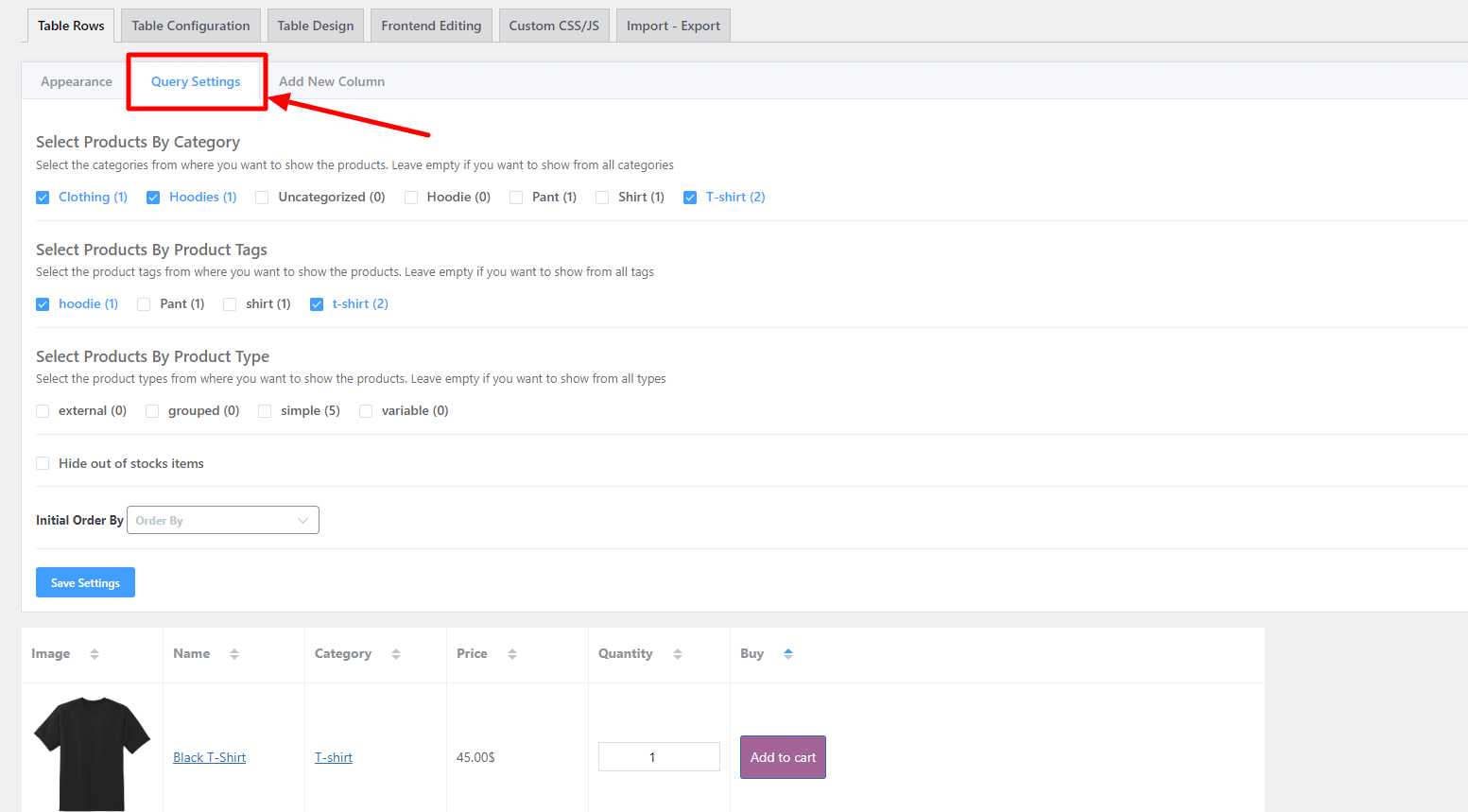This screenshot has height=812, width=1468.
Task: Sort table by Category column arrows
Action: point(396,654)
